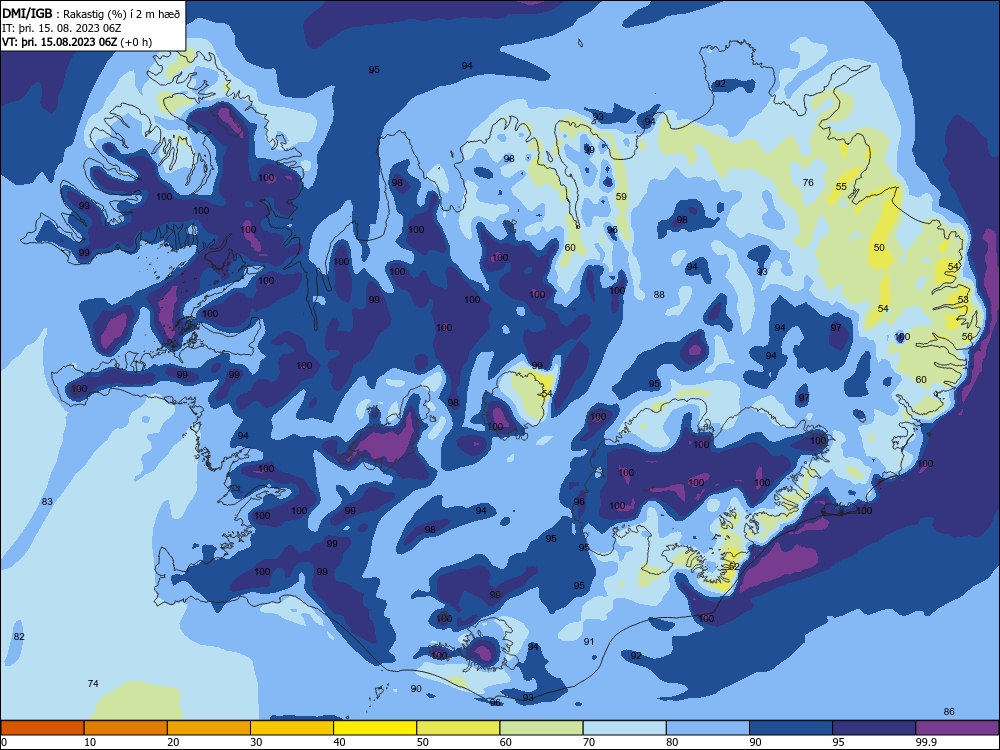
Task: Click the legend tick label '10'
Action: coord(90,742)
